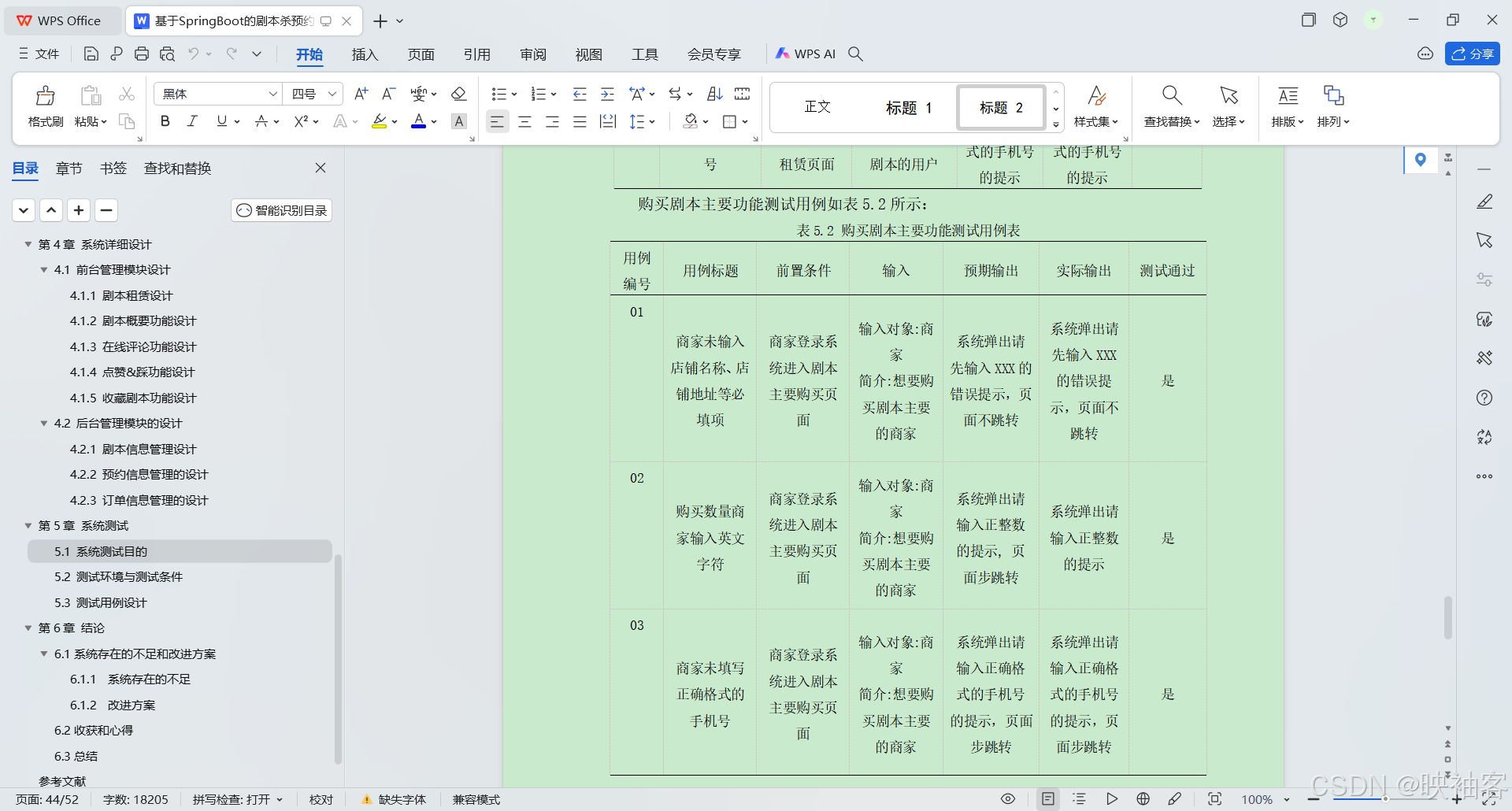
Task: Toggle bullet list formatting
Action: [498, 94]
